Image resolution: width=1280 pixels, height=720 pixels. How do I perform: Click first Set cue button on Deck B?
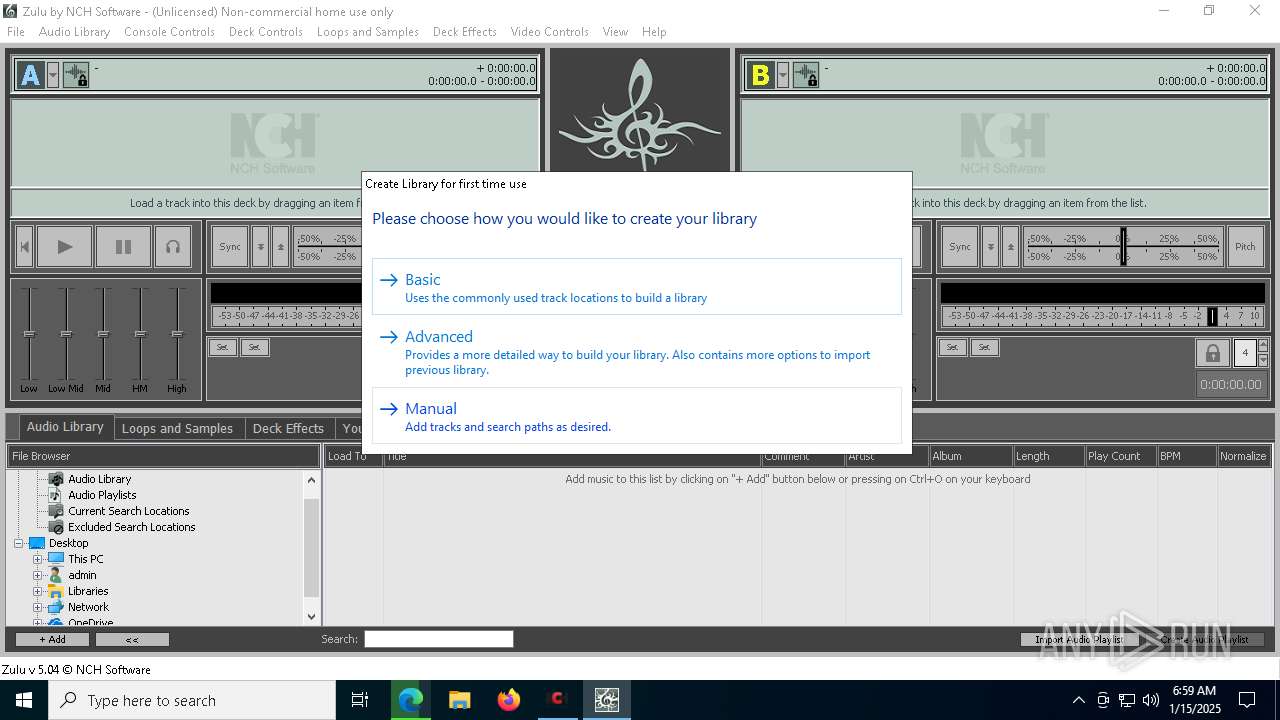point(952,347)
